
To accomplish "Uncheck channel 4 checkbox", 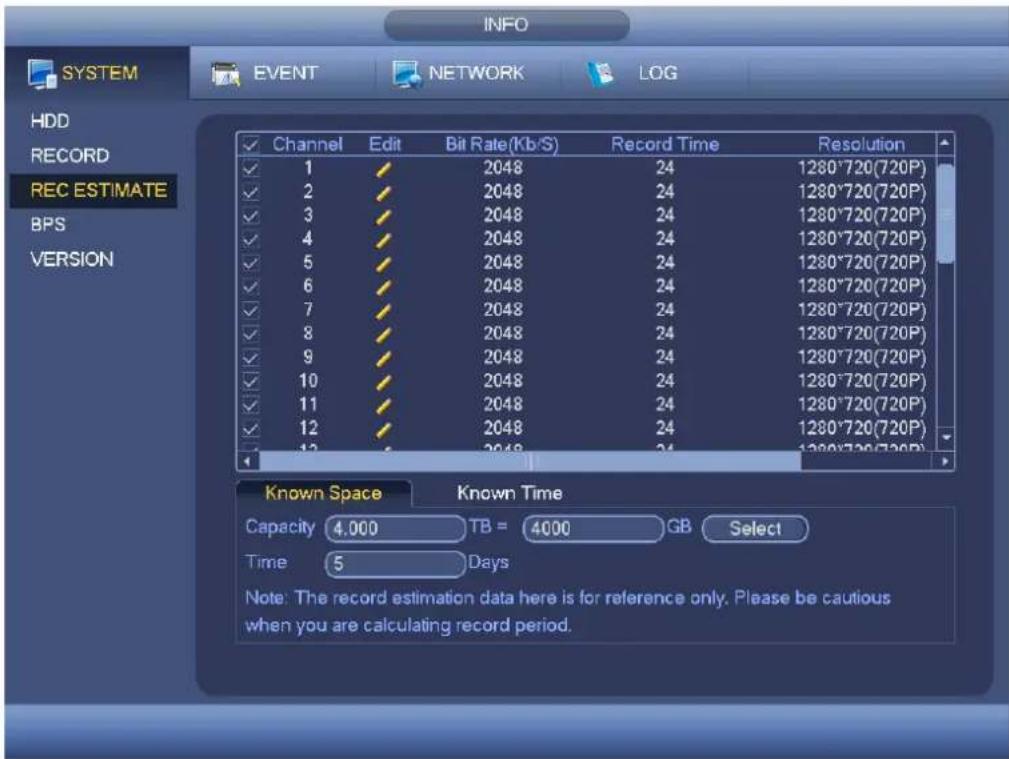I will 250,239.
